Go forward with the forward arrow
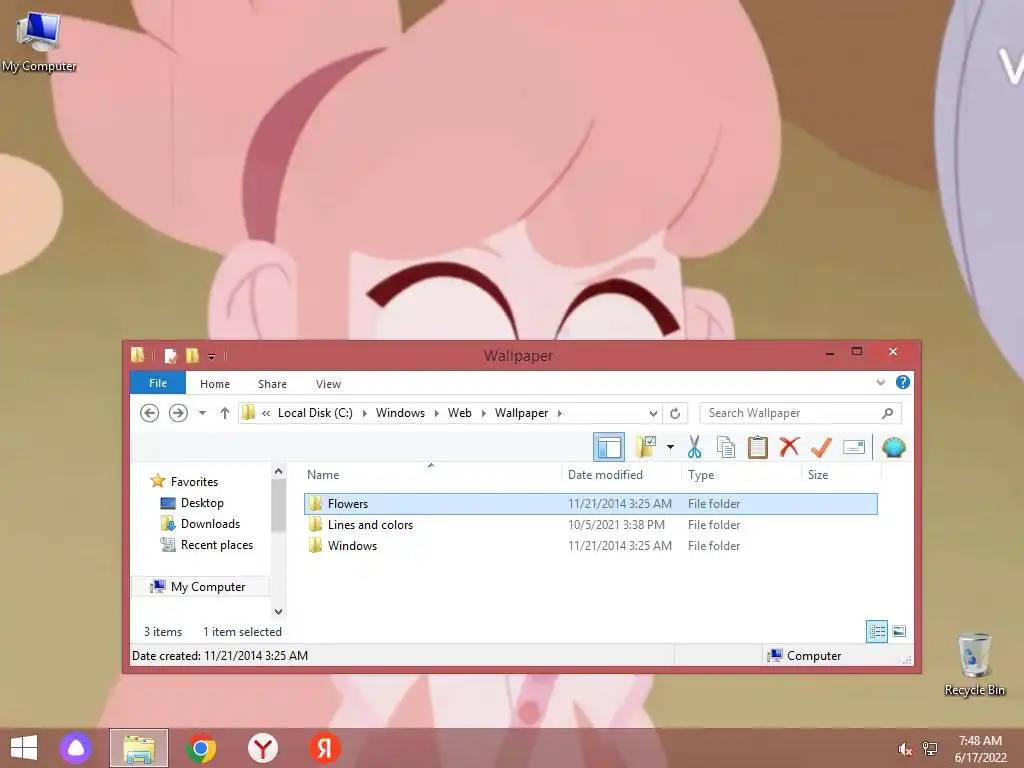 178,413
